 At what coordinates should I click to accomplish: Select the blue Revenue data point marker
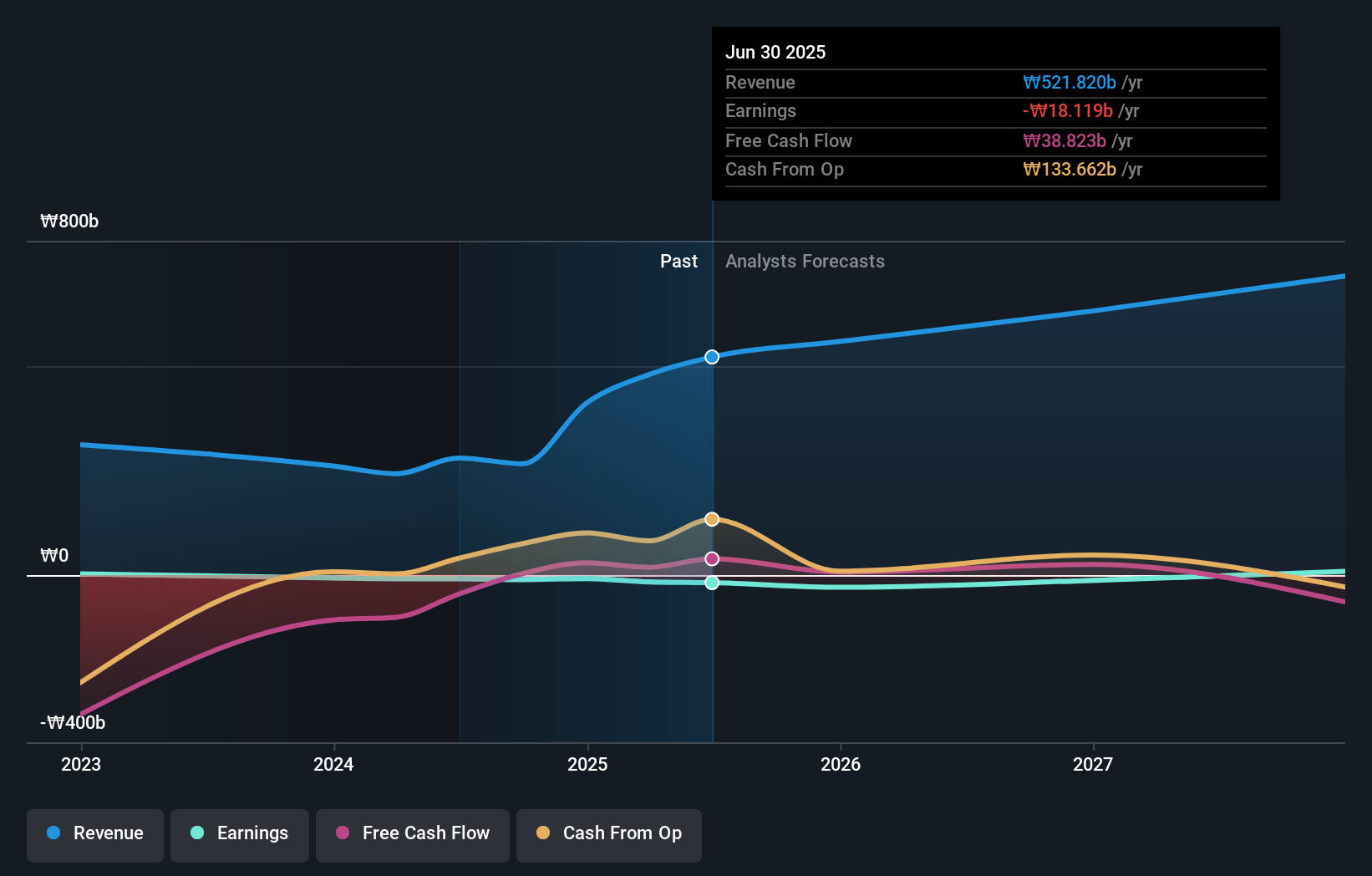pyautogui.click(x=711, y=357)
